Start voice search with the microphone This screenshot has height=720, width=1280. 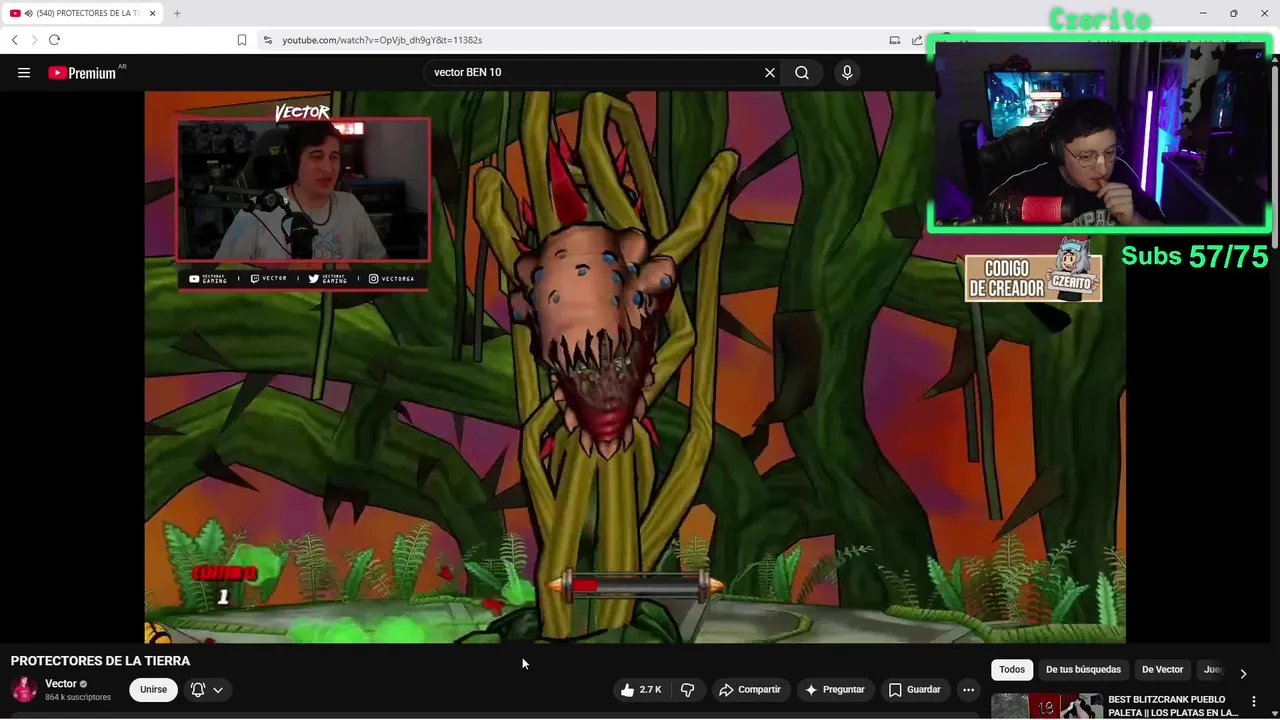click(847, 72)
